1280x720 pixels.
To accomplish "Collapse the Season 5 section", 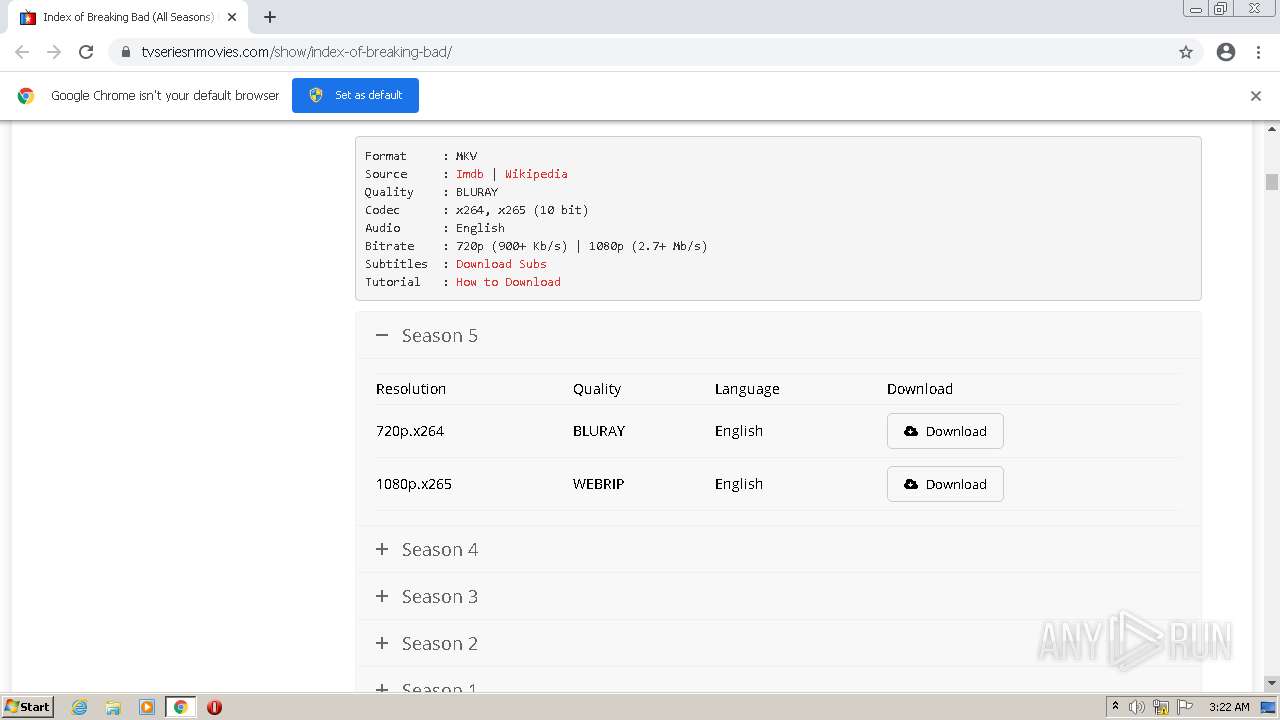I will pyautogui.click(x=382, y=336).
